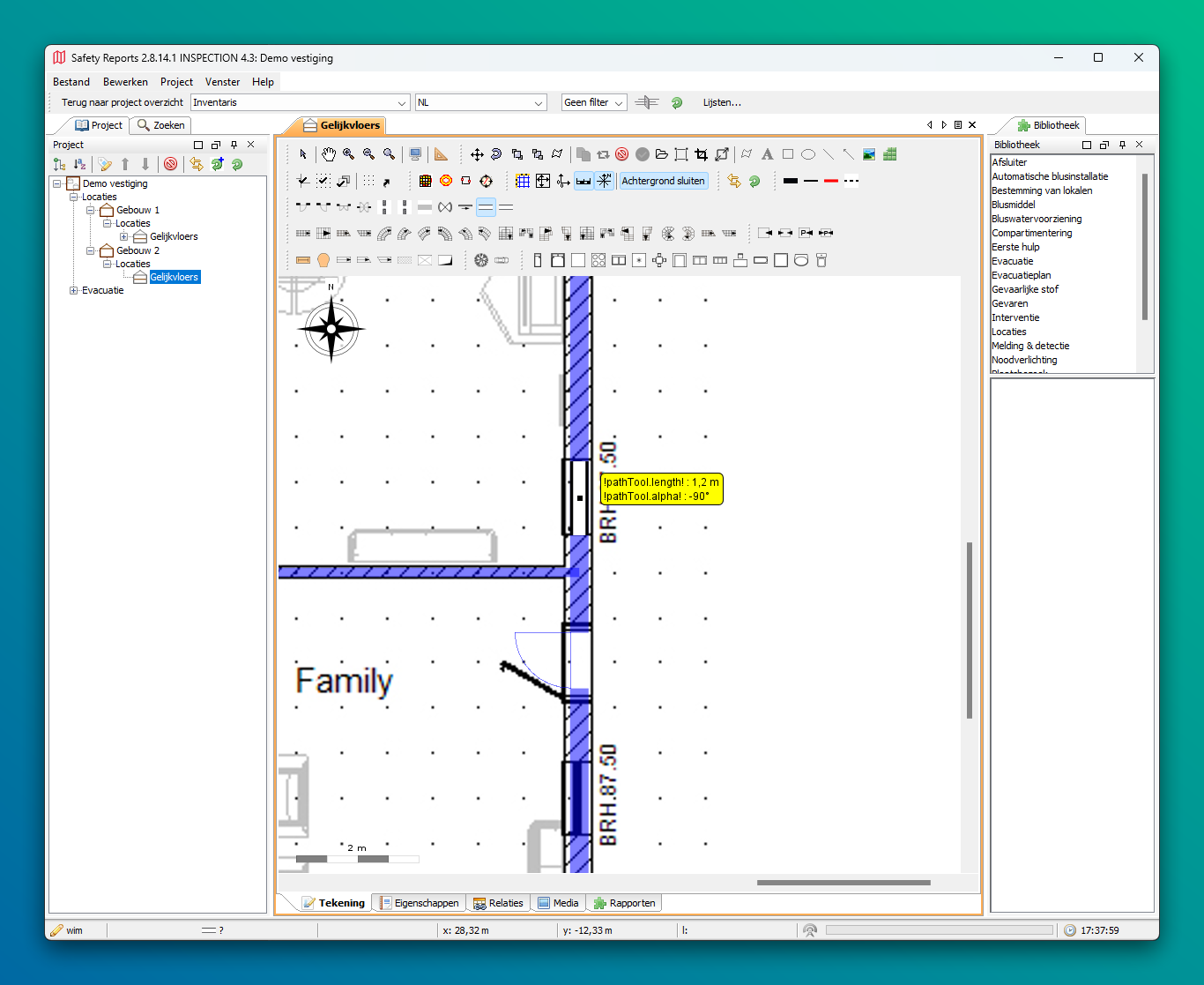Screen dimensions: 1204x985
Task: Toggle the blue grid display button
Action: 523,181
